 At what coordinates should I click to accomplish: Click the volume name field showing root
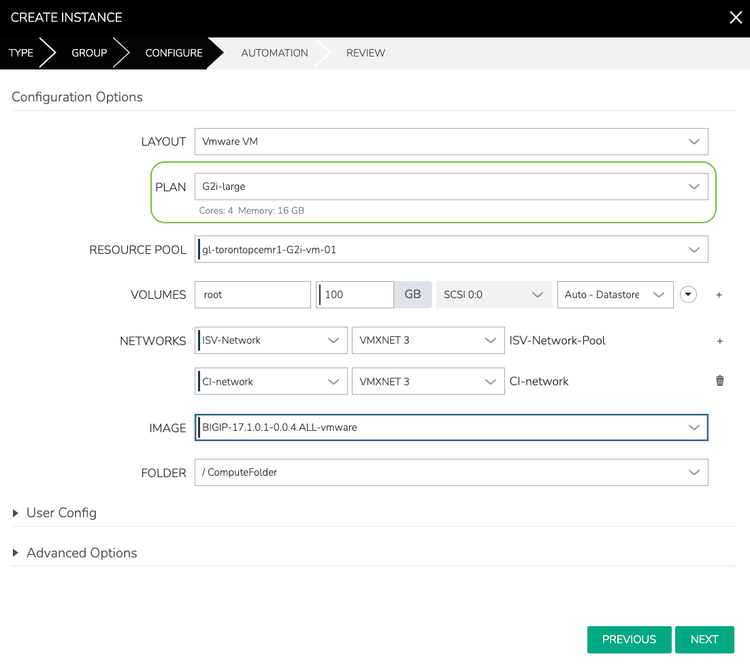(x=253, y=295)
